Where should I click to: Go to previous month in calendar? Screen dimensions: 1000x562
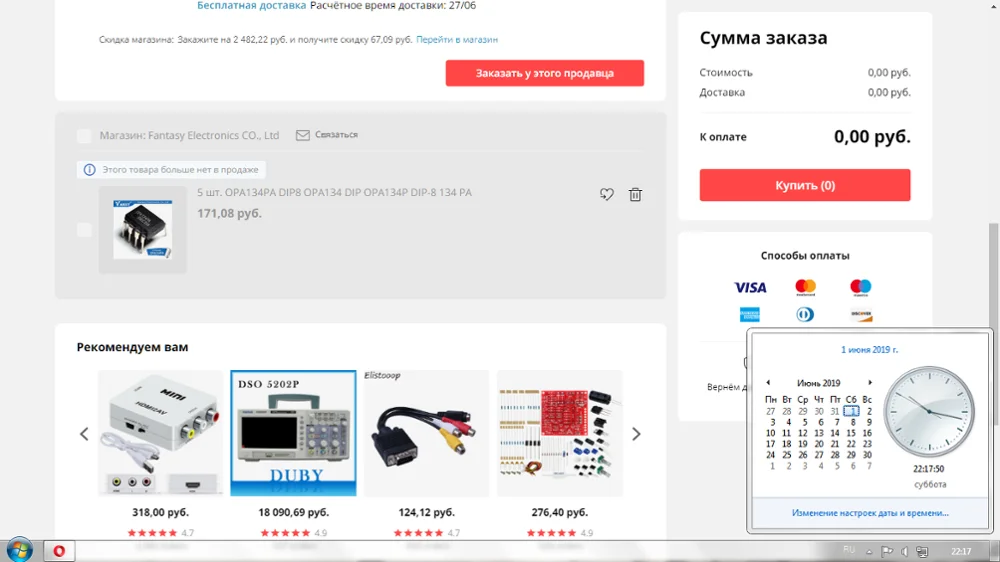768,383
